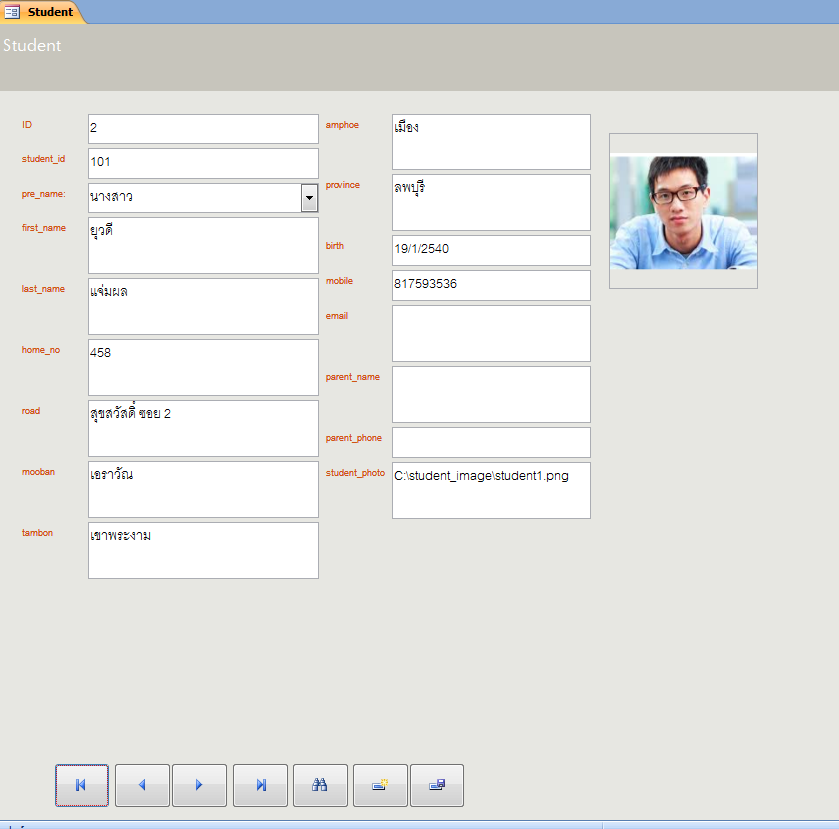Image resolution: width=839 pixels, height=829 pixels.
Task: Click the ID label
Action: 27,125
